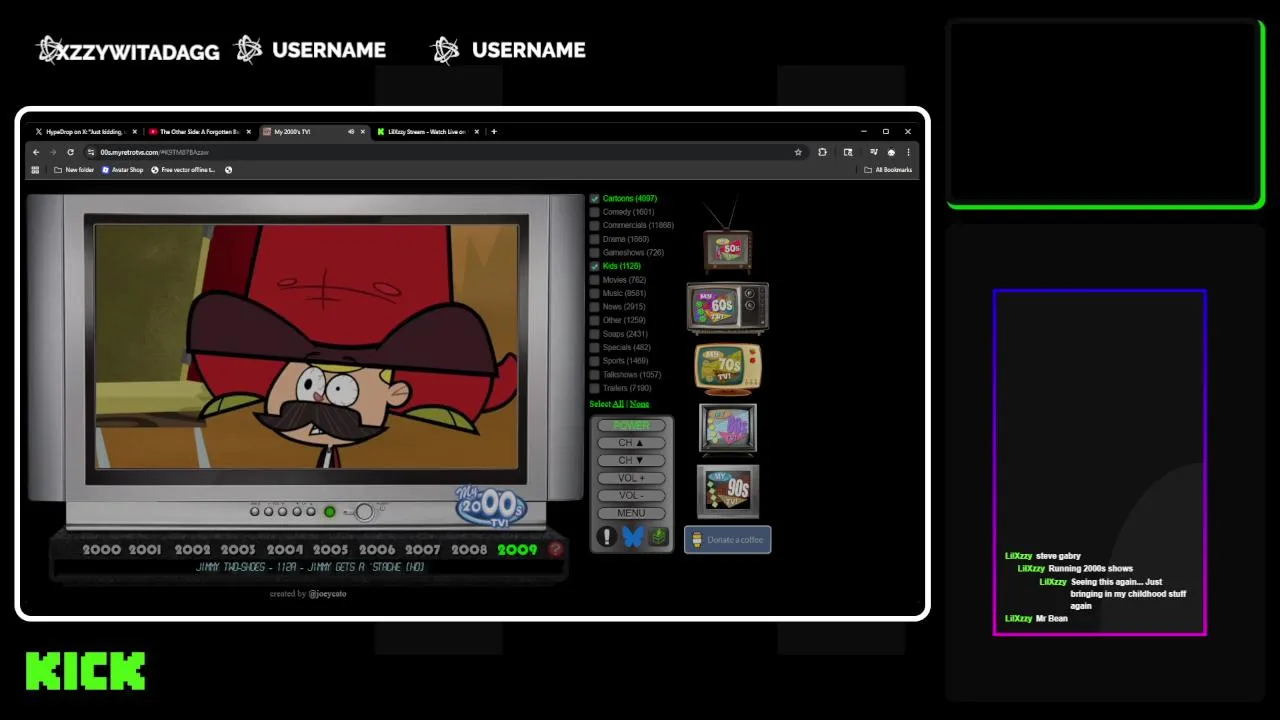Select the year 2008
1280x720 pixels.
469,549
